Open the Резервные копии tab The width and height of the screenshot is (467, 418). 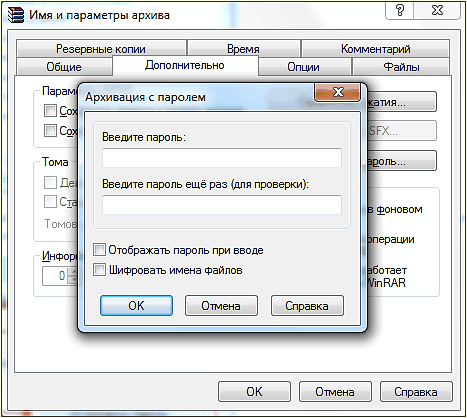coord(101,49)
